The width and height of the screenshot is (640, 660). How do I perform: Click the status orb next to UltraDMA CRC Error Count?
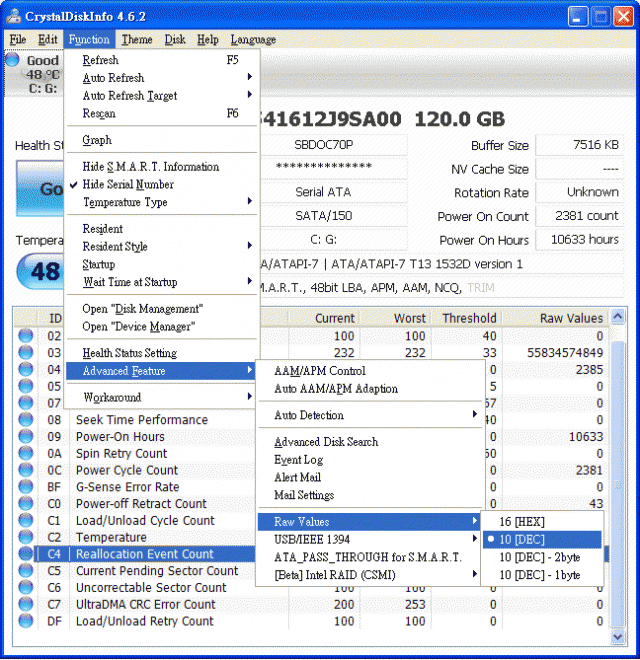click(26, 604)
